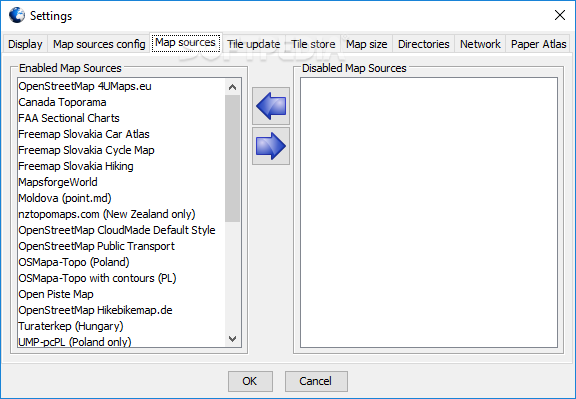Choose the Open Piste Map source
Viewport: 576px width, 399px height.
121,294
